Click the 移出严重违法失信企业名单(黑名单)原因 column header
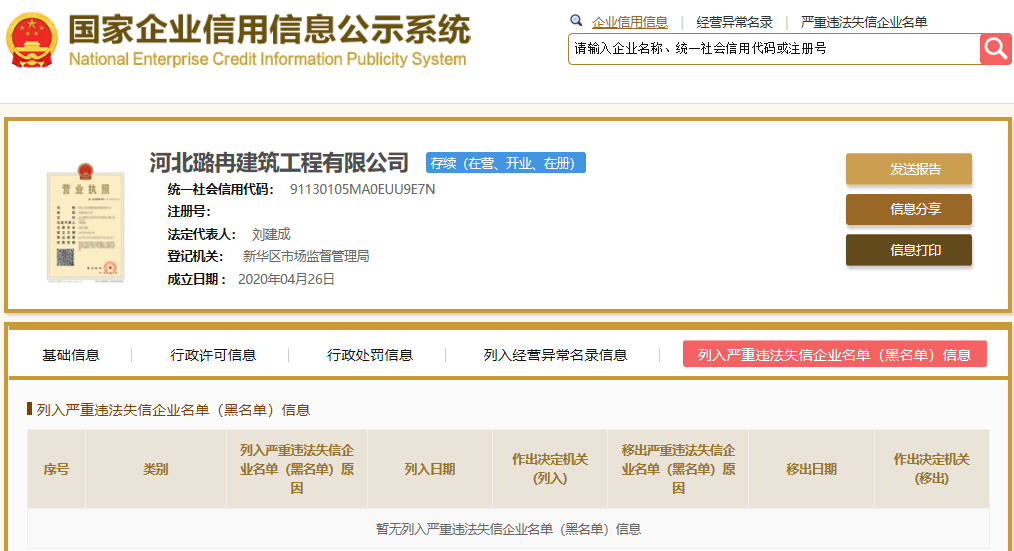The width and height of the screenshot is (1014, 551). pyautogui.click(x=678, y=469)
